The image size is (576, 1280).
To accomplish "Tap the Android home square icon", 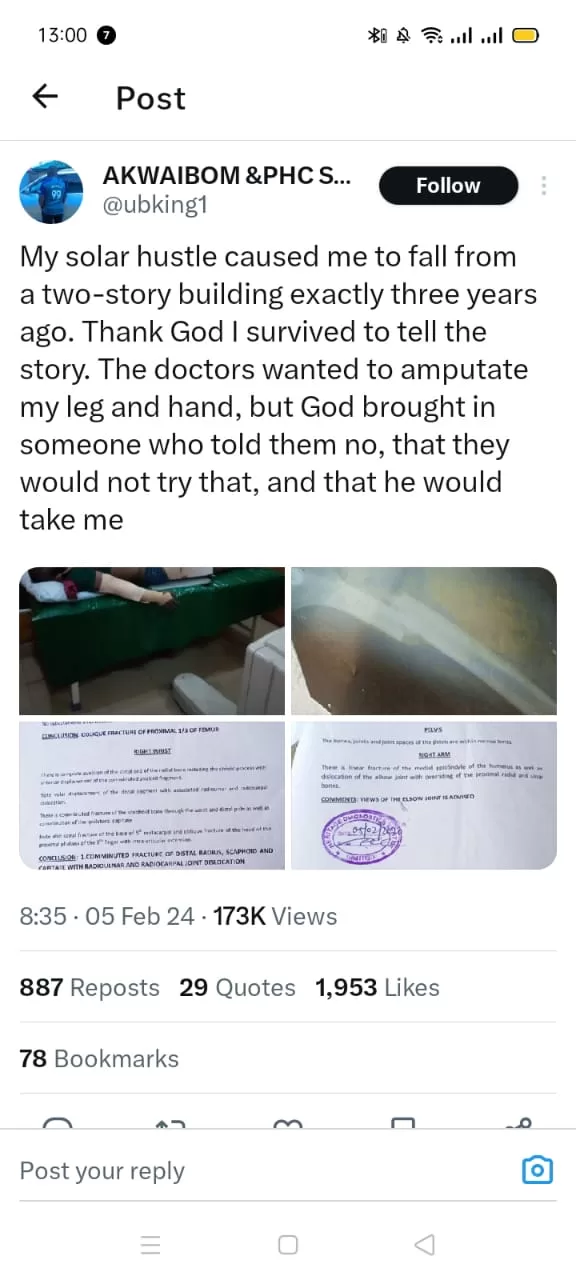I will click(x=288, y=1244).
